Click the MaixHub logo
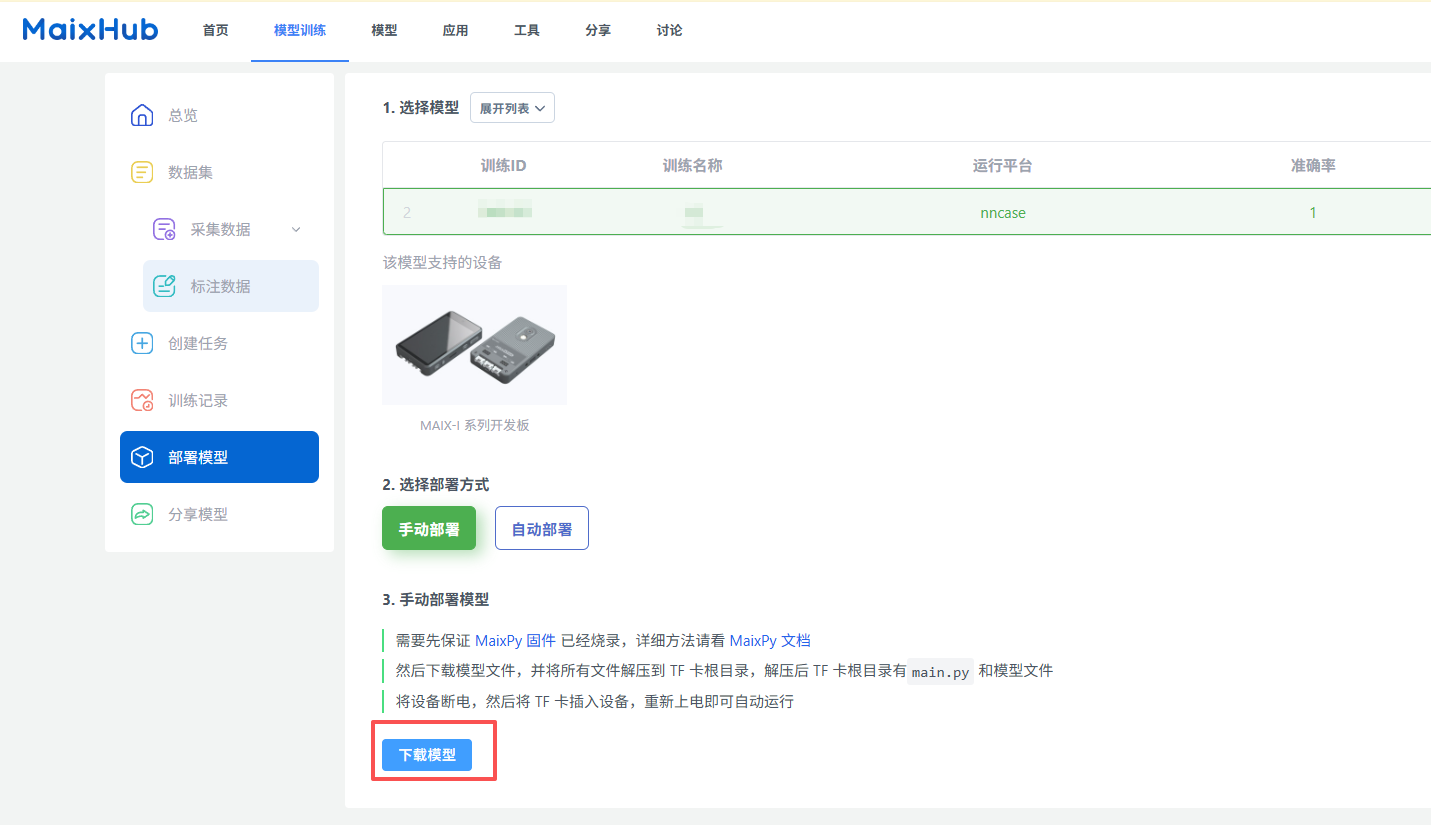 90,30
